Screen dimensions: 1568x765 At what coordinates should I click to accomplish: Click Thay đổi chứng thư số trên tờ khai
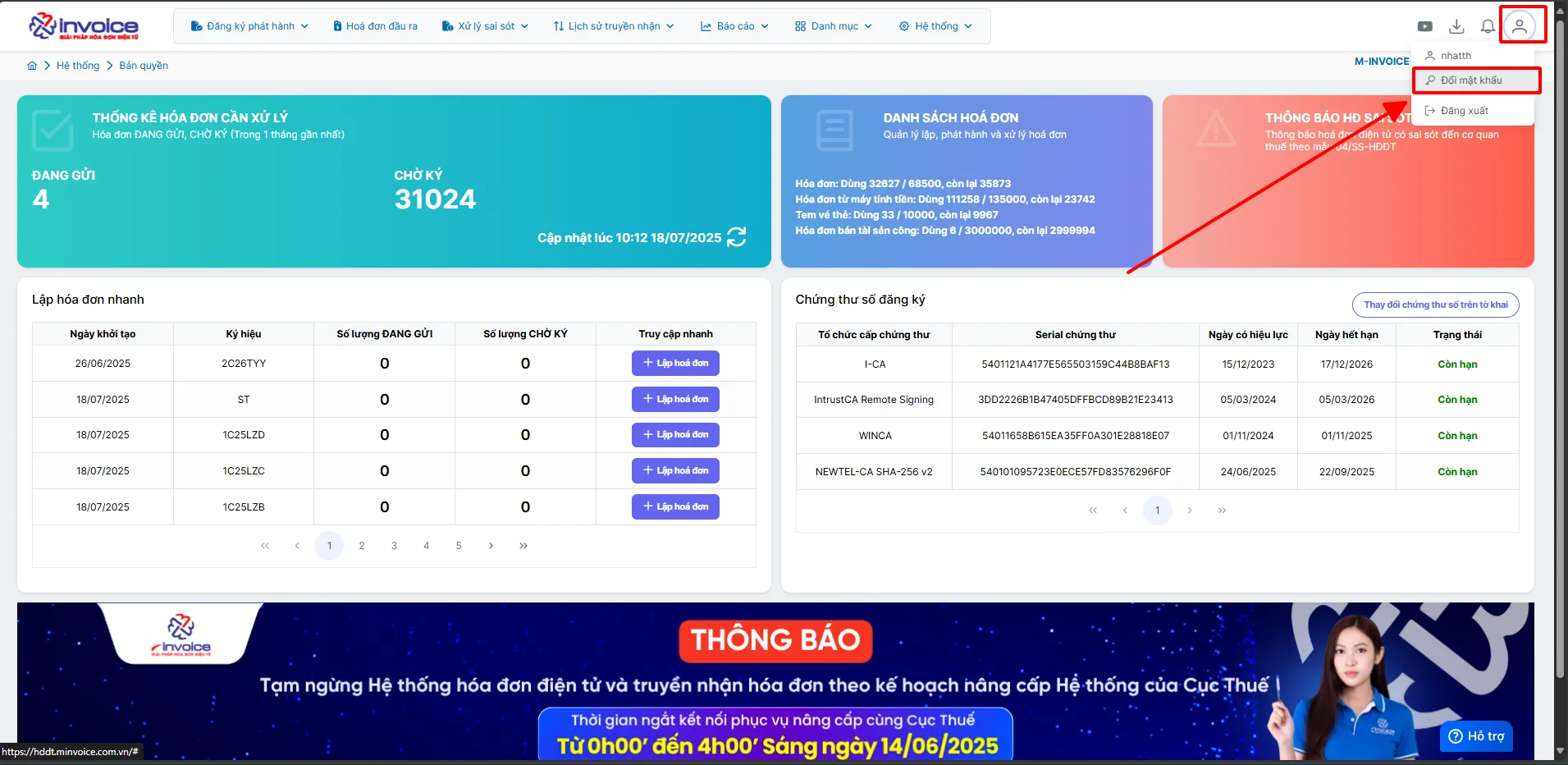1436,305
